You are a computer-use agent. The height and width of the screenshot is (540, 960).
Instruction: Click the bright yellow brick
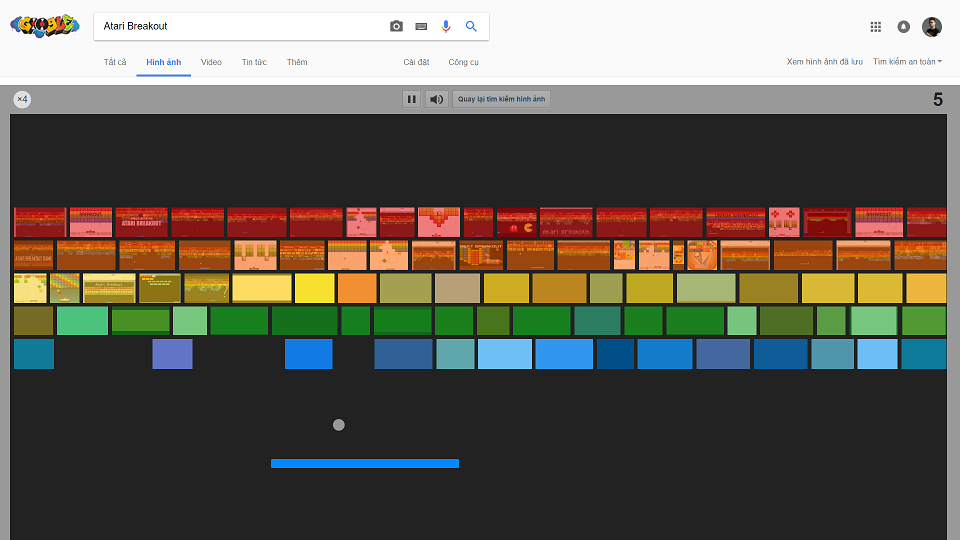pyautogui.click(x=315, y=288)
